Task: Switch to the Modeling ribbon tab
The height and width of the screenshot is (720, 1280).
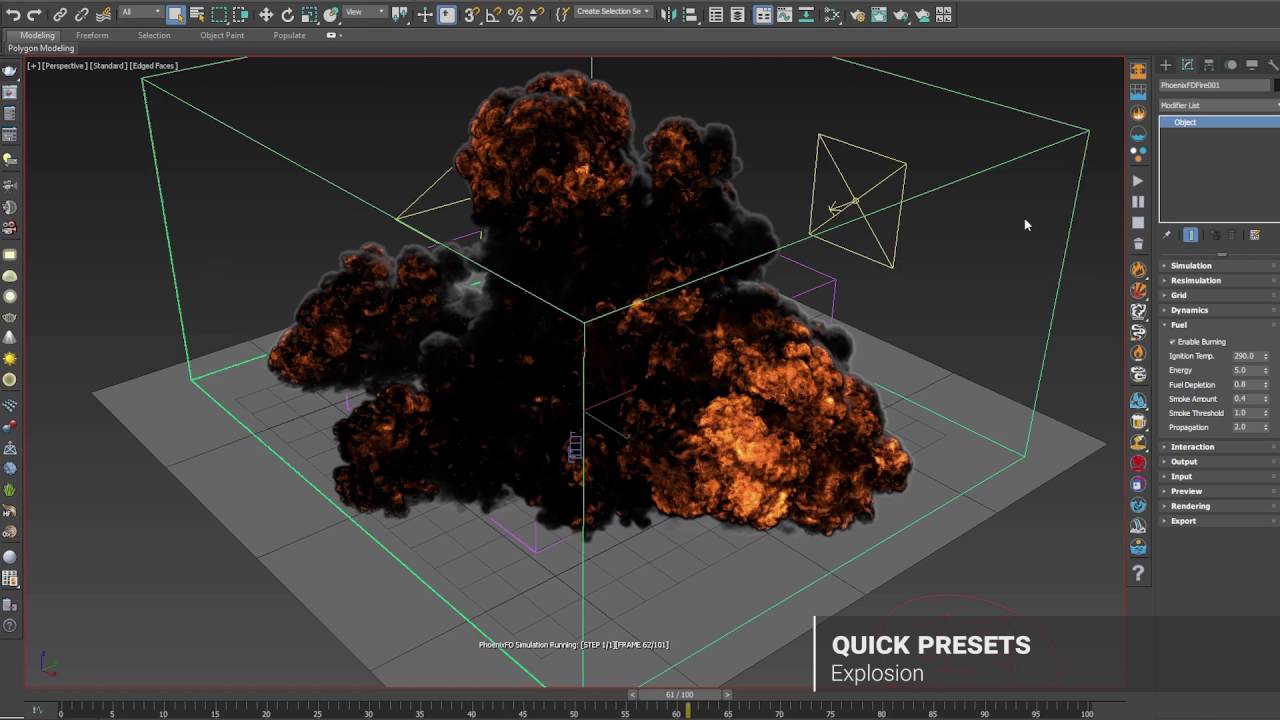Action: [x=38, y=35]
